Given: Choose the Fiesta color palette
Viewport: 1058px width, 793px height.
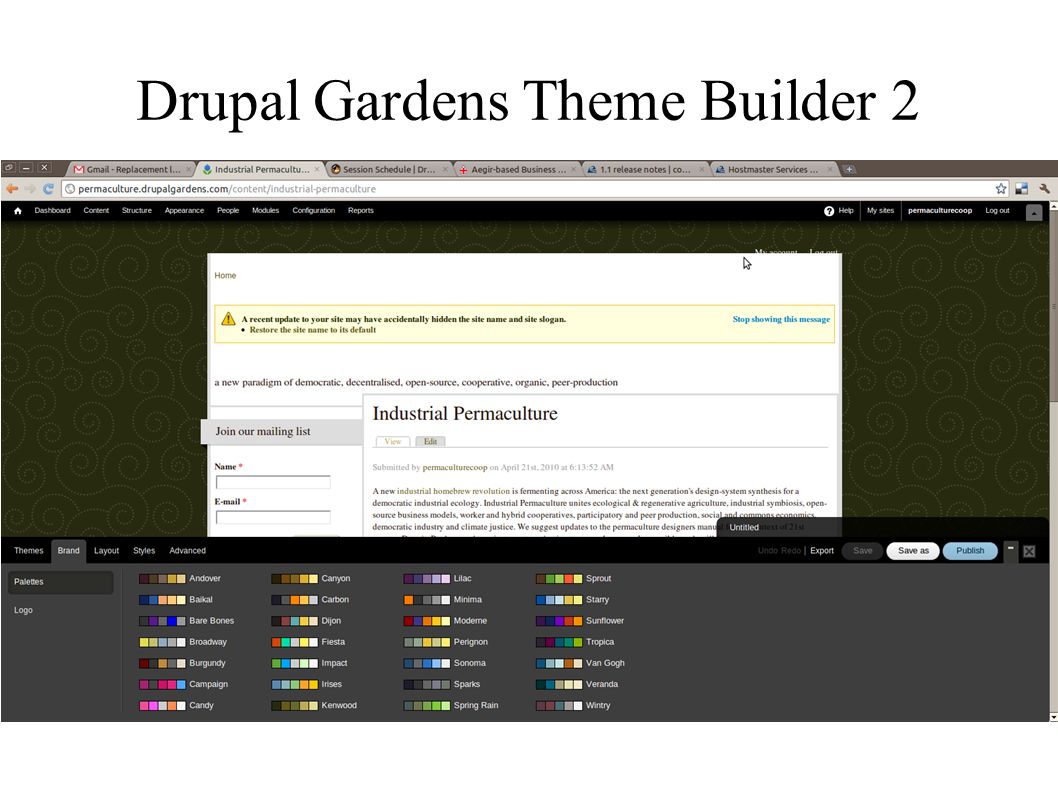Looking at the screenshot, I should pyautogui.click(x=308, y=642).
